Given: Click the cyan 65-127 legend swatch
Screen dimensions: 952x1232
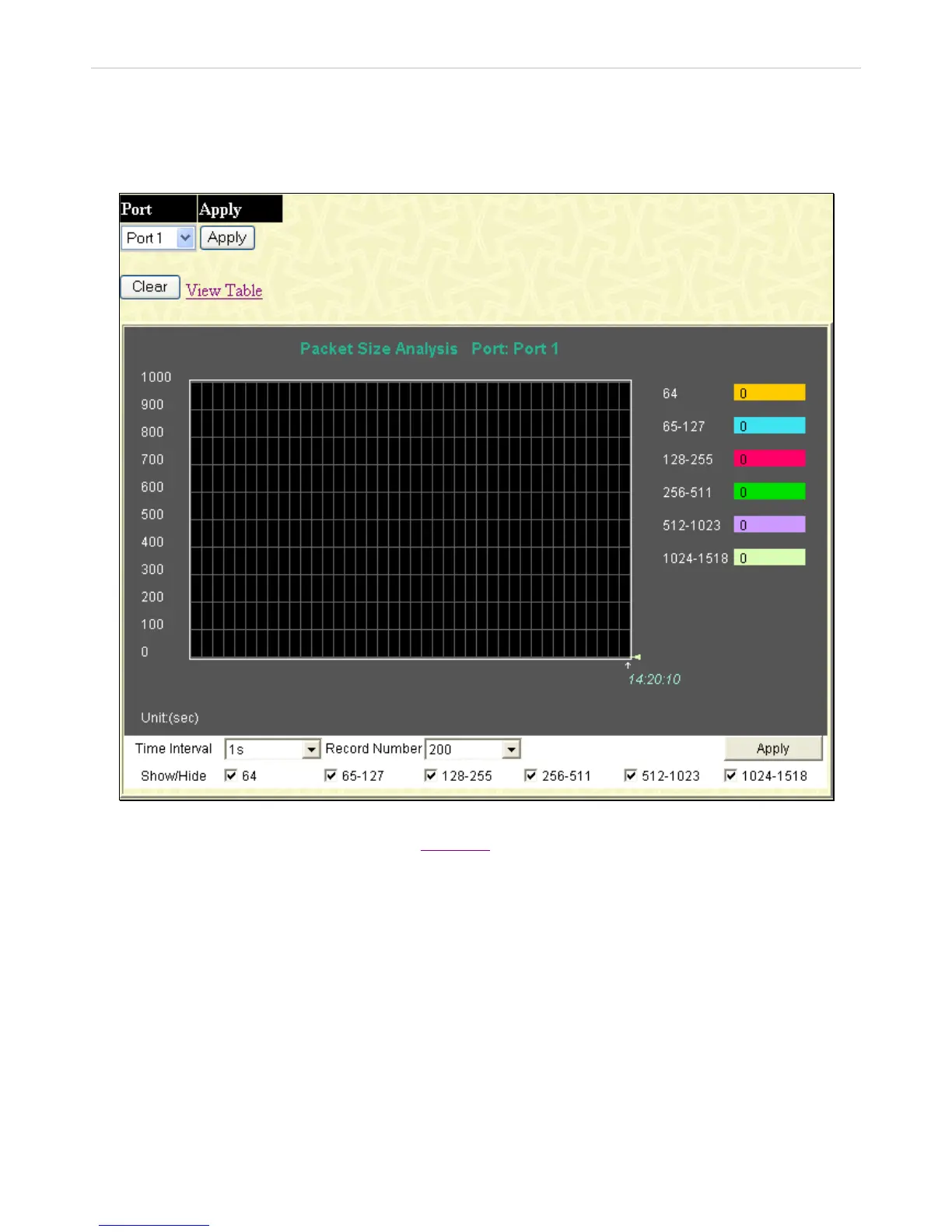Looking at the screenshot, I should click(x=769, y=426).
